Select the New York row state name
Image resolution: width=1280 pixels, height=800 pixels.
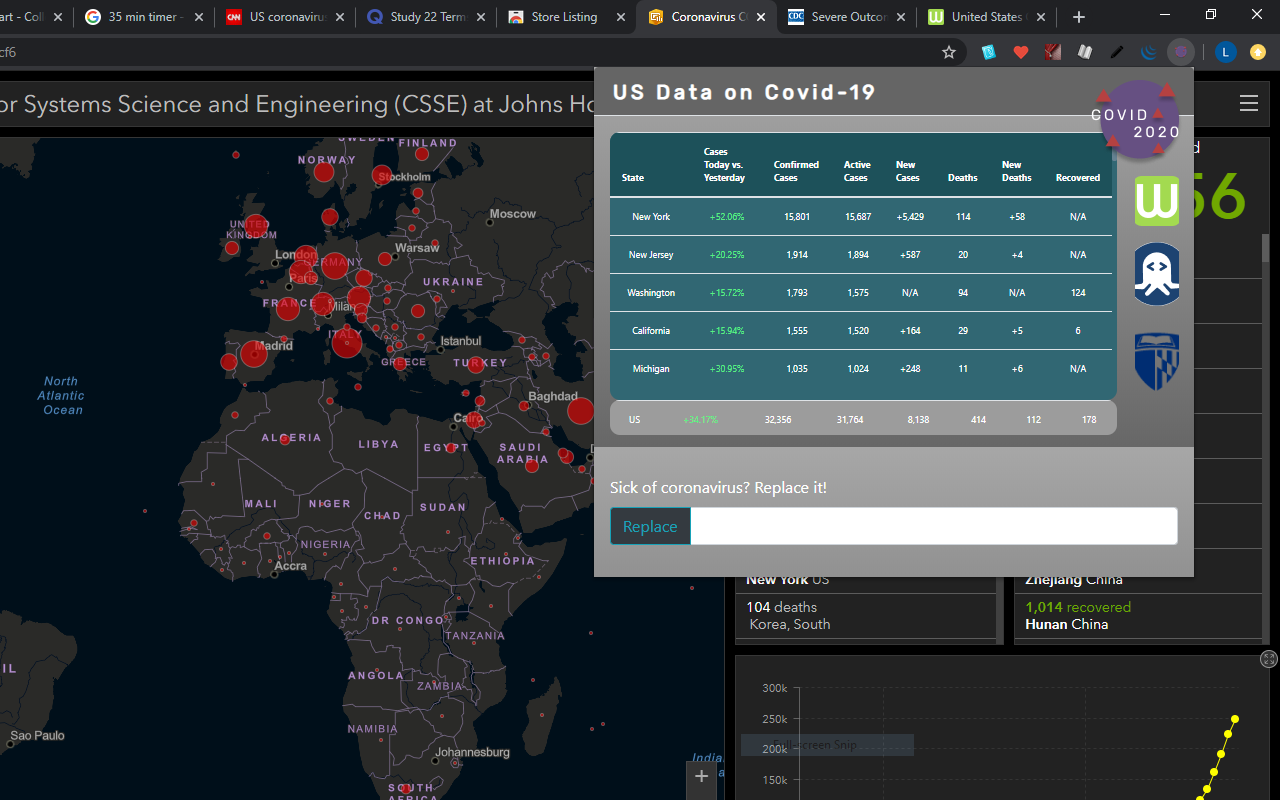(651, 217)
